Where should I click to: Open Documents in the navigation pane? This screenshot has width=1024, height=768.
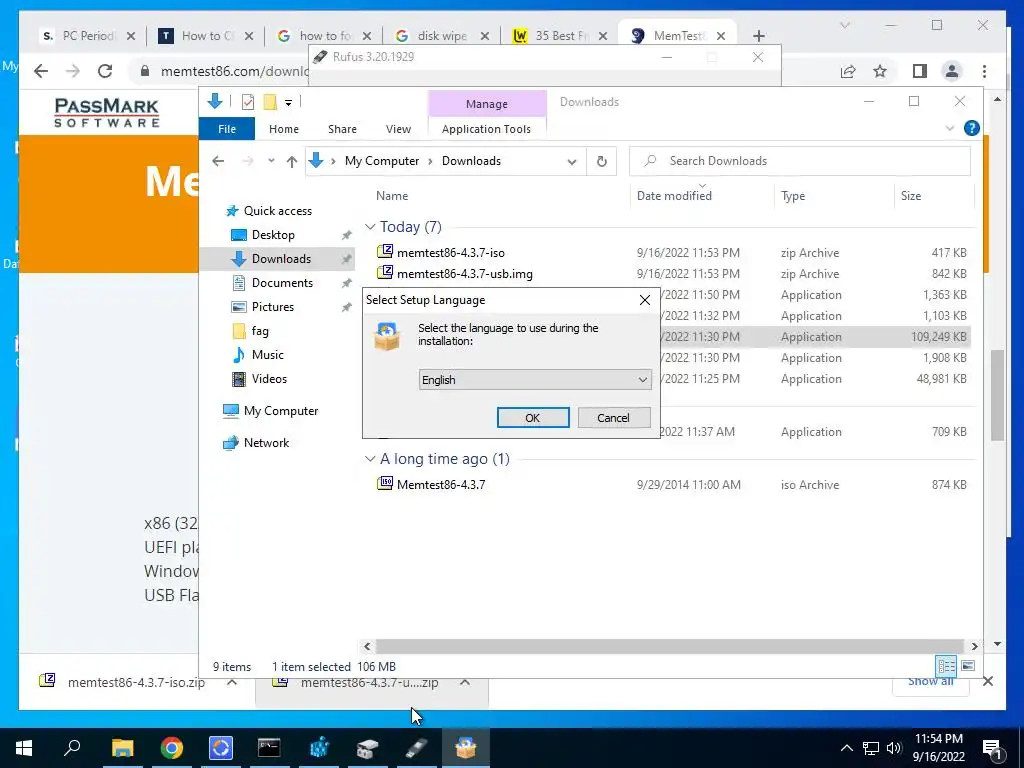pyautogui.click(x=282, y=283)
